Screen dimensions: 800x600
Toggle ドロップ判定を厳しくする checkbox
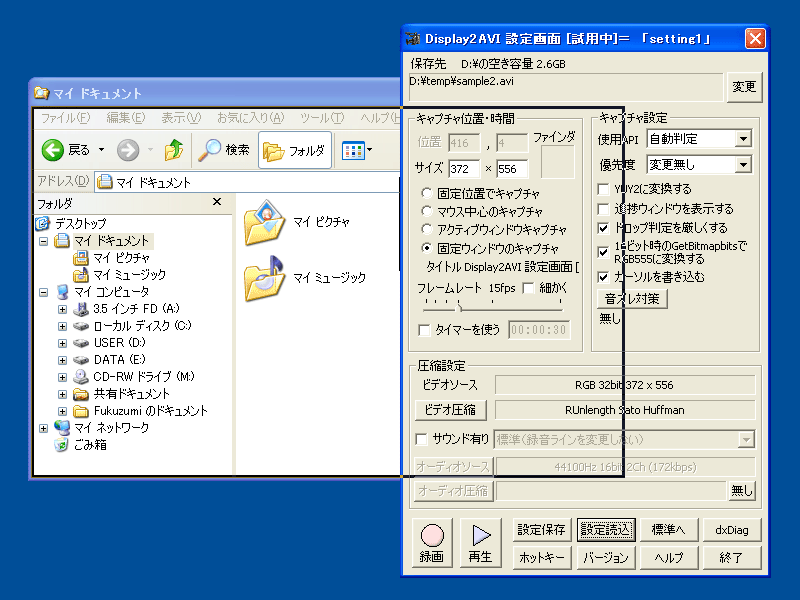pos(603,228)
